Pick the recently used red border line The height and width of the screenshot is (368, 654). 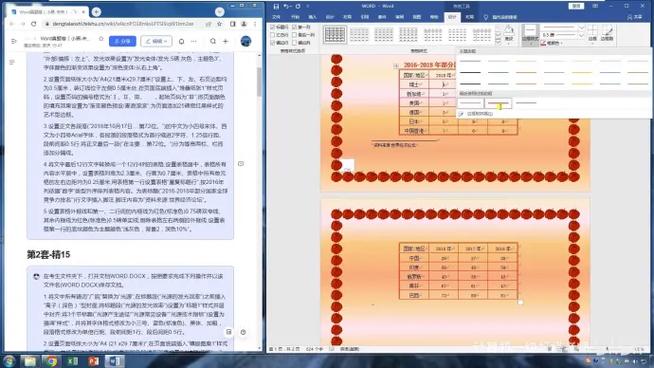pos(498,103)
